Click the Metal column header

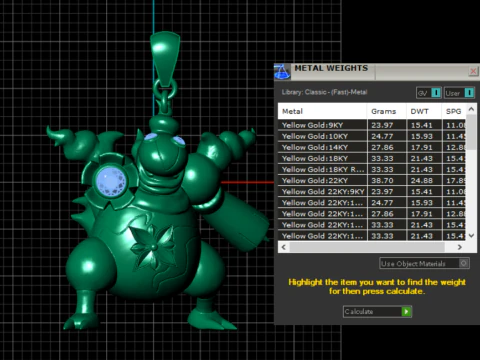coord(322,111)
